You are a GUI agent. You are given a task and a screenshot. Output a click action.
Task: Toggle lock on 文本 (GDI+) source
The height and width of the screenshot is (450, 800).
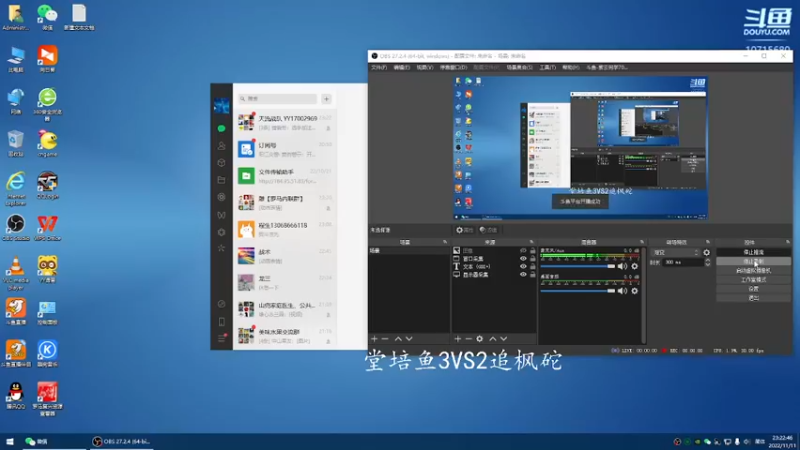coord(533,266)
